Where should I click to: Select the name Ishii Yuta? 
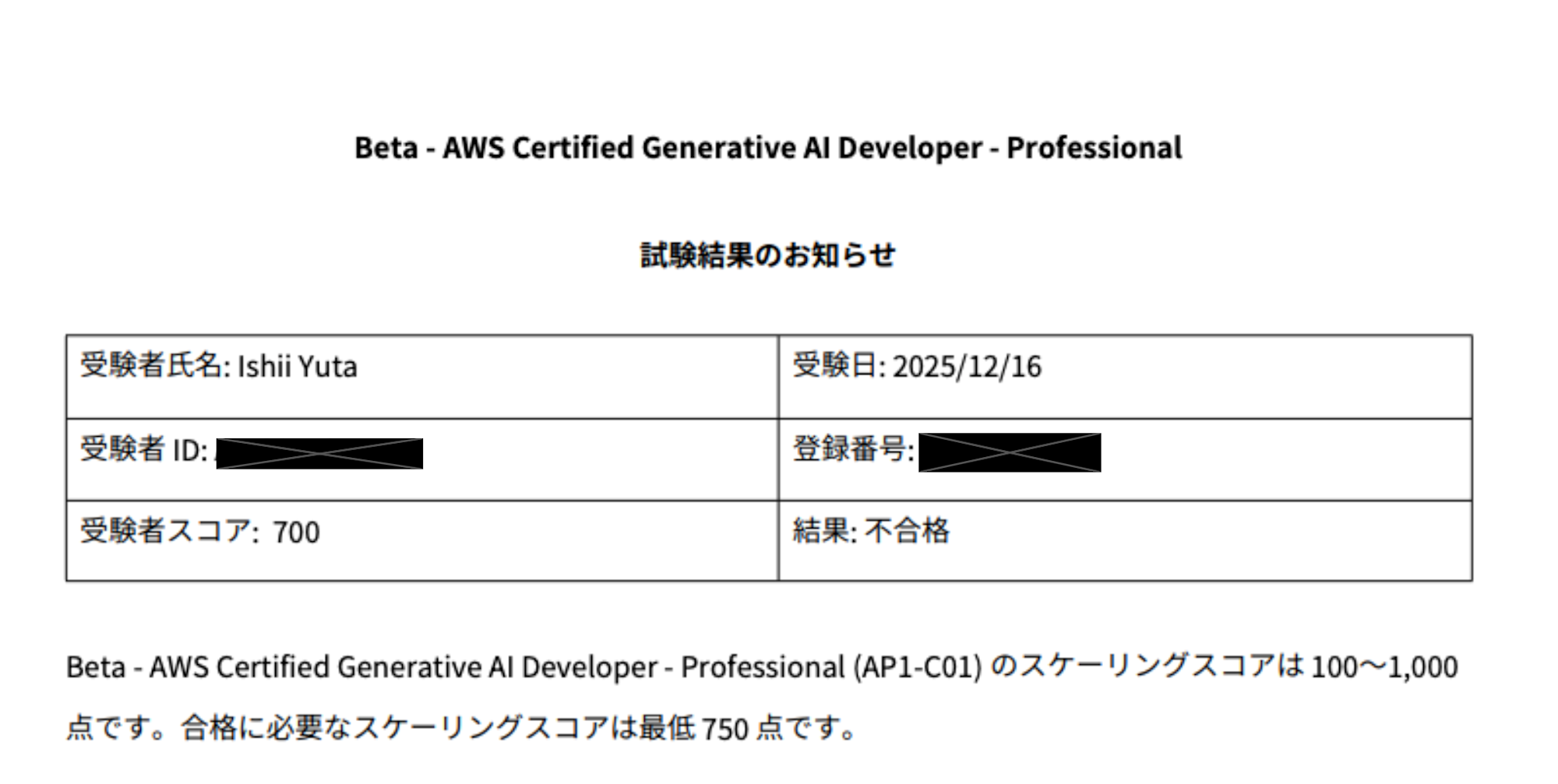pos(298,367)
